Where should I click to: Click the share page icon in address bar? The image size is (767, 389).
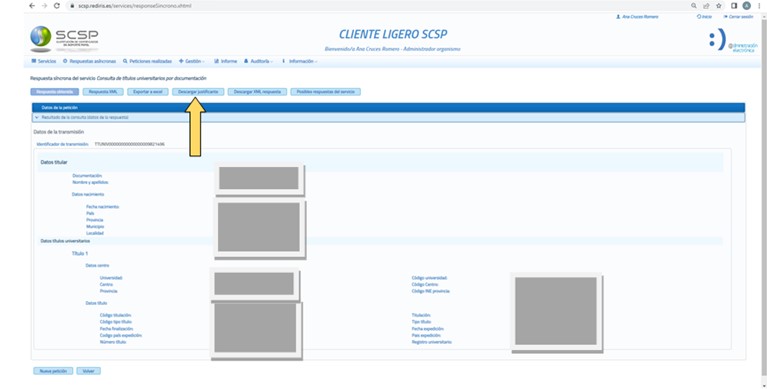click(x=706, y=6)
